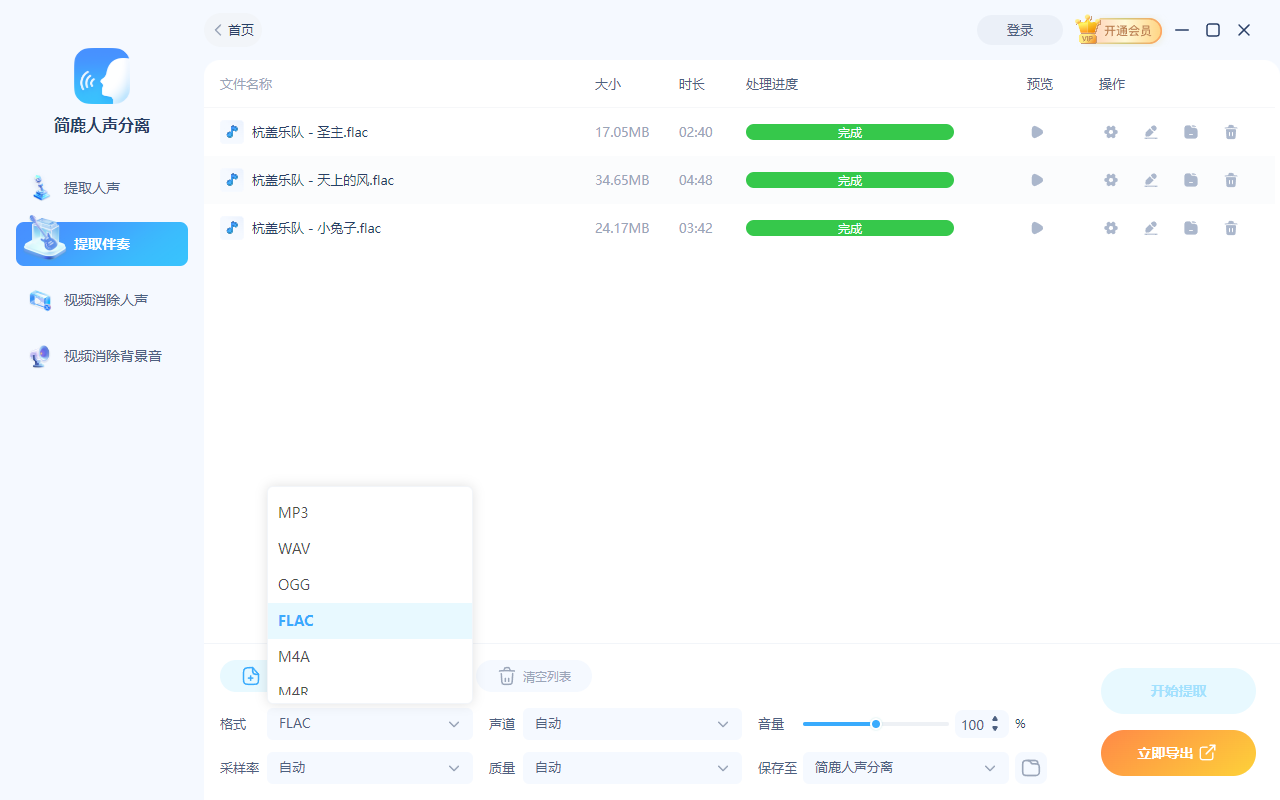Click the 音量 volume slider handle
The height and width of the screenshot is (800, 1280).
[876, 724]
